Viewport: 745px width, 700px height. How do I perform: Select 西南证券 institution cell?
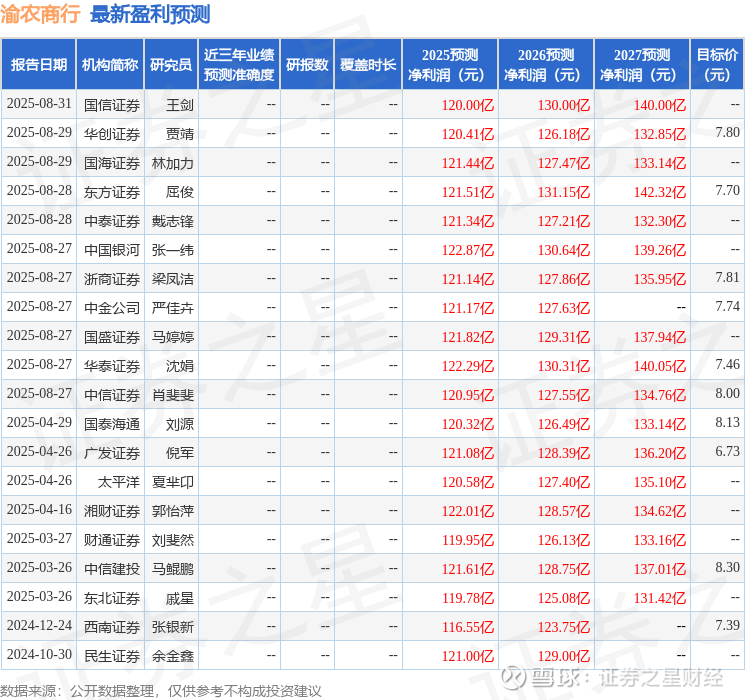point(112,627)
